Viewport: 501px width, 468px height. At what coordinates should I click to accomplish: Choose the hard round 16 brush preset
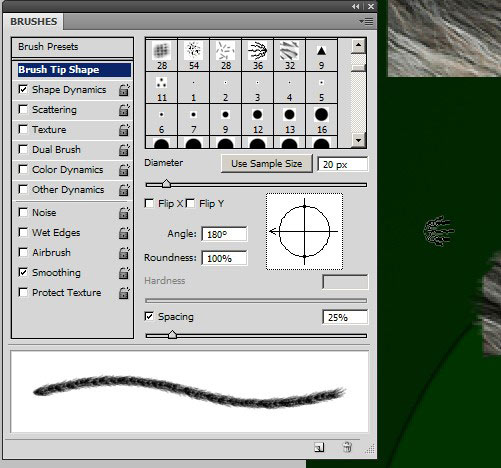click(321, 120)
